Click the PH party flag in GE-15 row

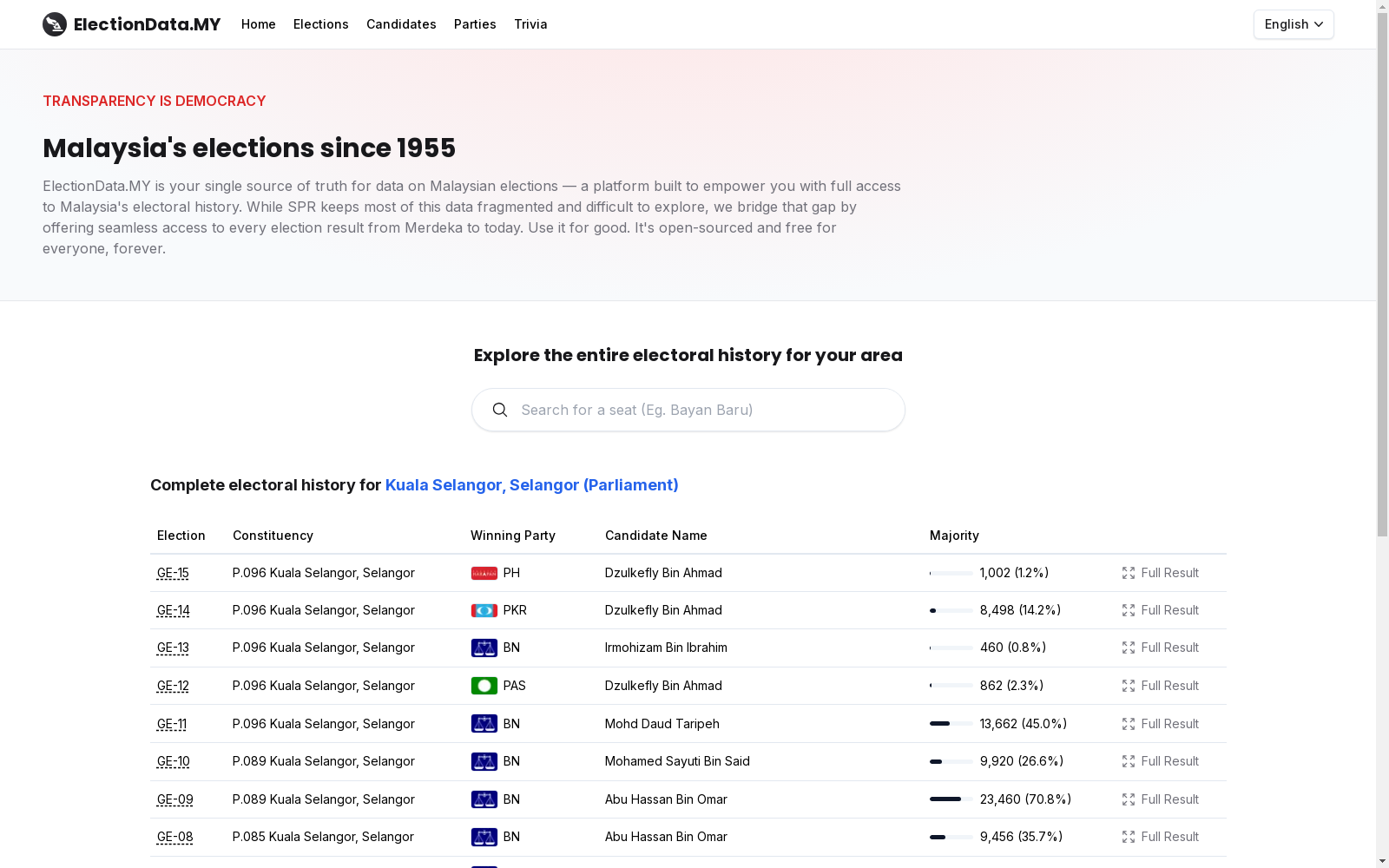(x=484, y=573)
